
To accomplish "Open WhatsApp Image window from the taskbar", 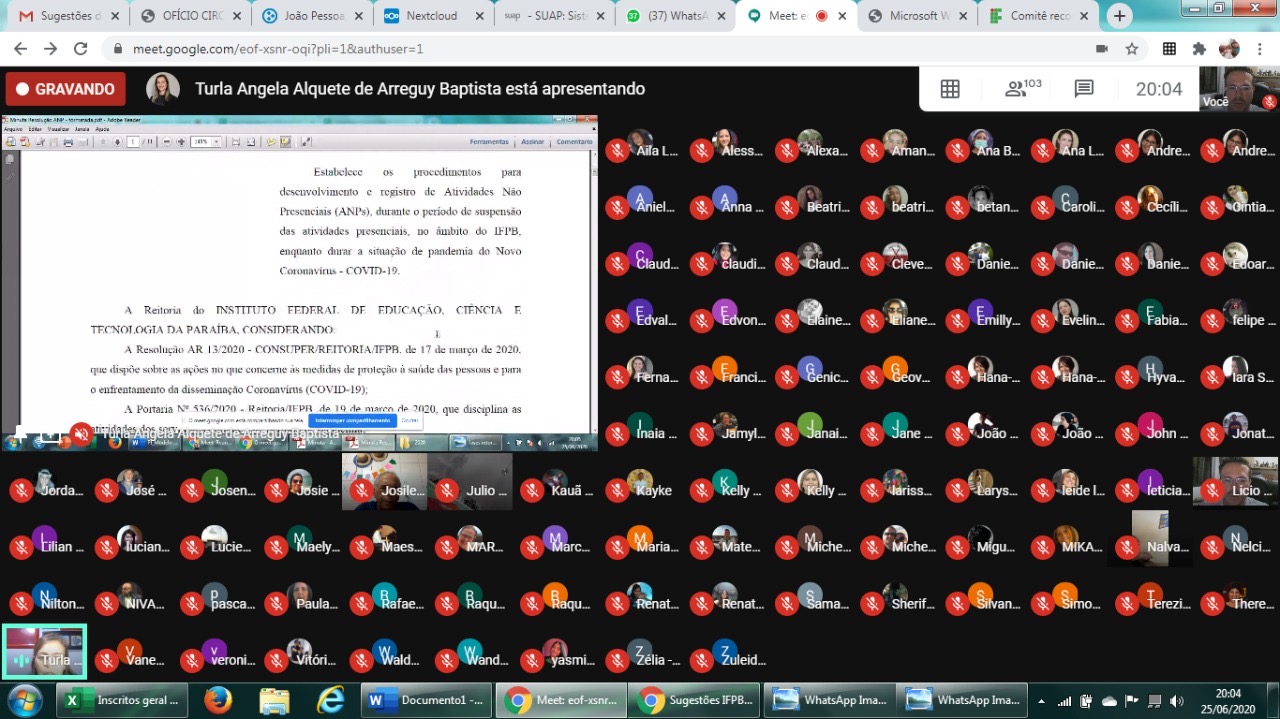I will coord(829,699).
